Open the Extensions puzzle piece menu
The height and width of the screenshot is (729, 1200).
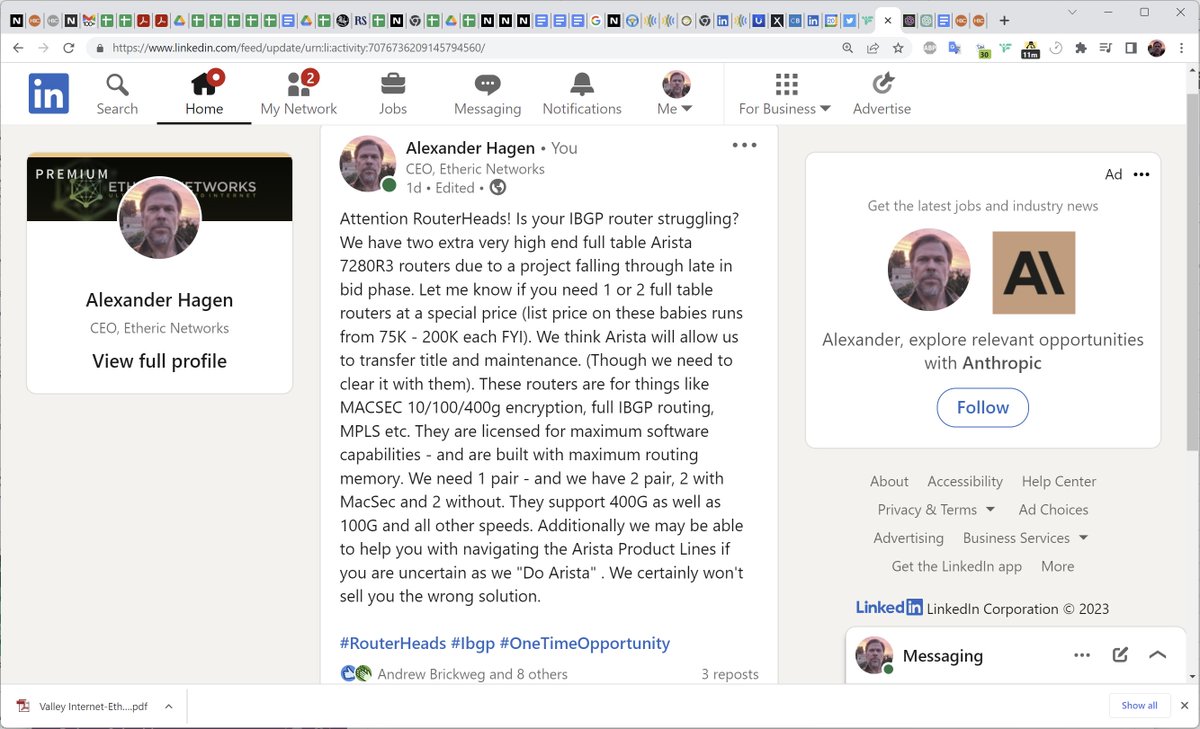1081,47
